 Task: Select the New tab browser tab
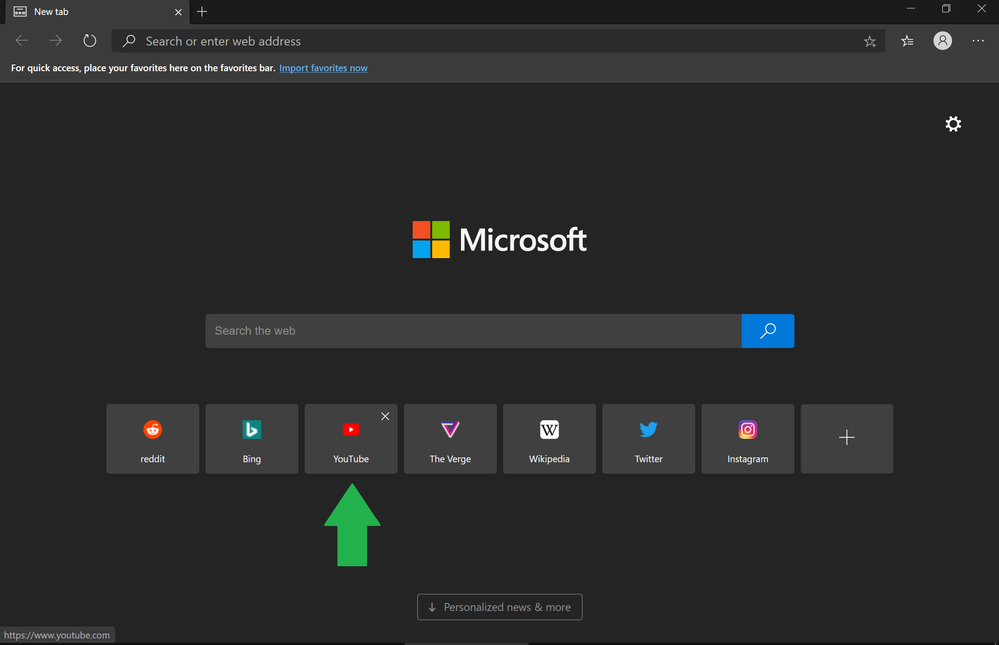pyautogui.click(x=97, y=12)
